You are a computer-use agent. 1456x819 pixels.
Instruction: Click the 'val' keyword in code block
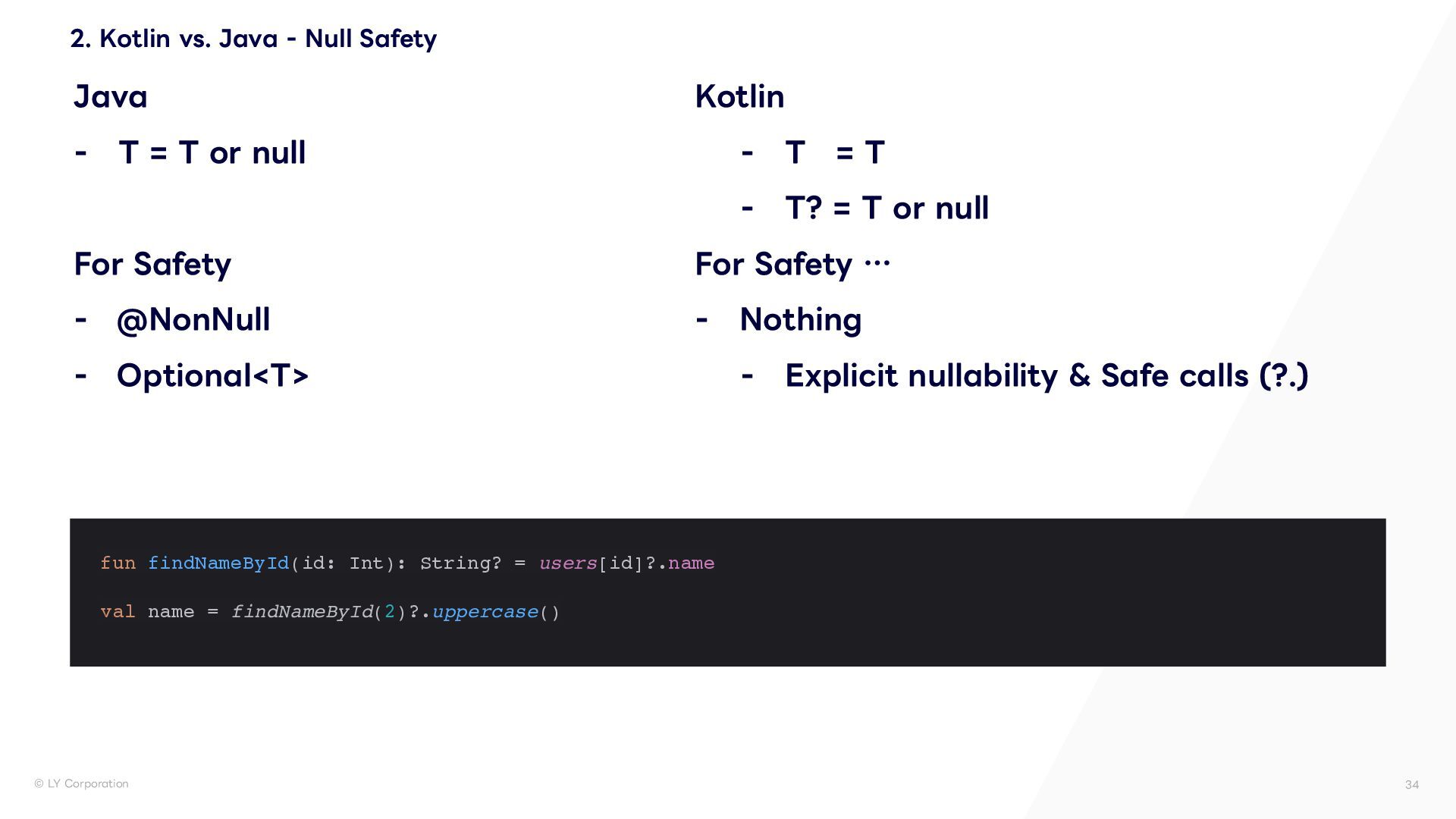118,612
